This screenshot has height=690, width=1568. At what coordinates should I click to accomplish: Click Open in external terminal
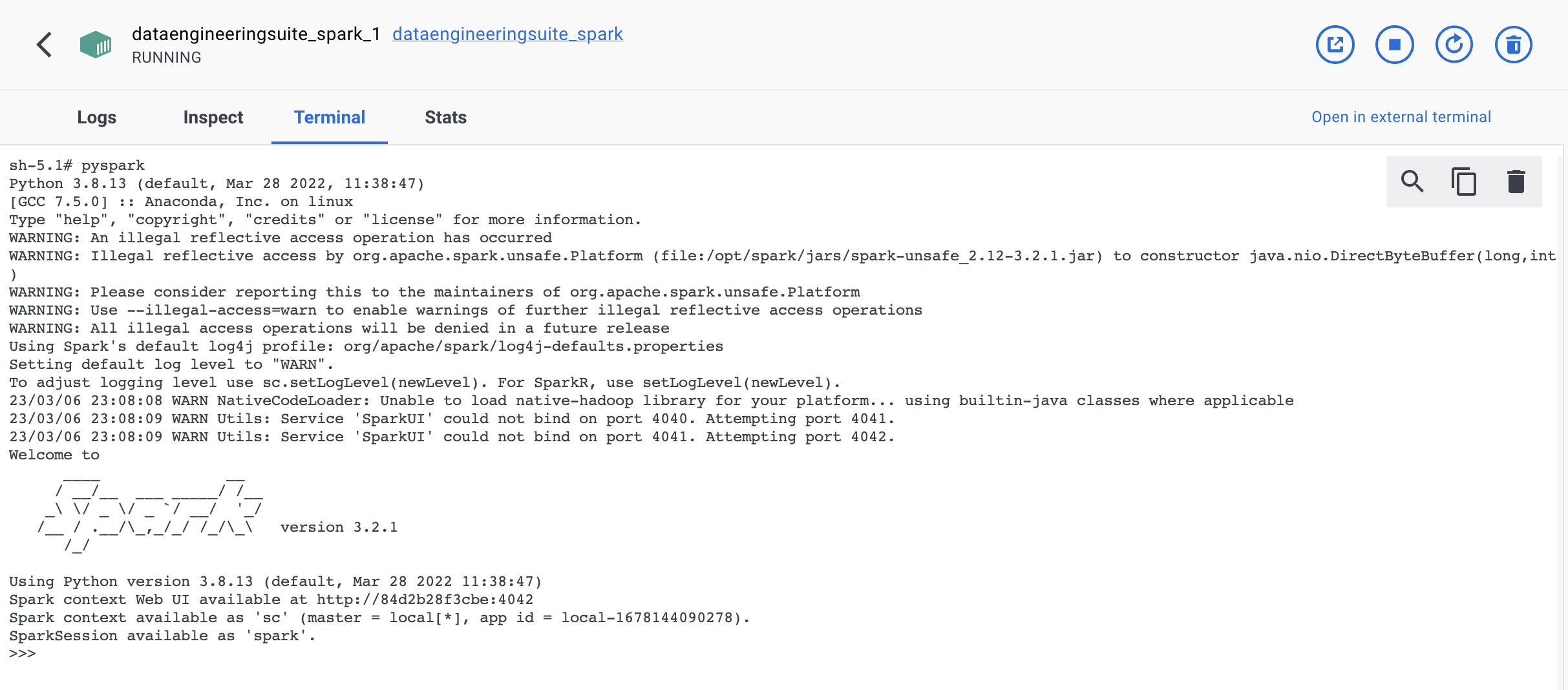coord(1401,117)
